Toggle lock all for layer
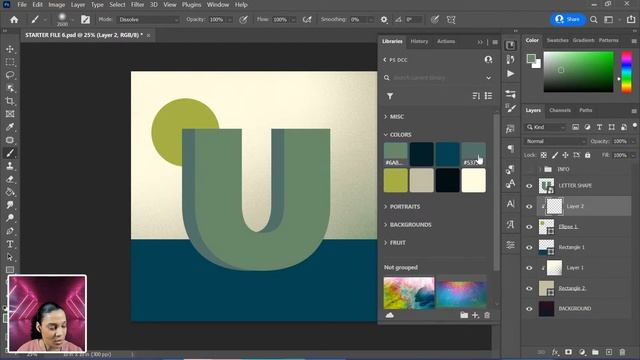This screenshot has width=640, height=360. click(587, 155)
